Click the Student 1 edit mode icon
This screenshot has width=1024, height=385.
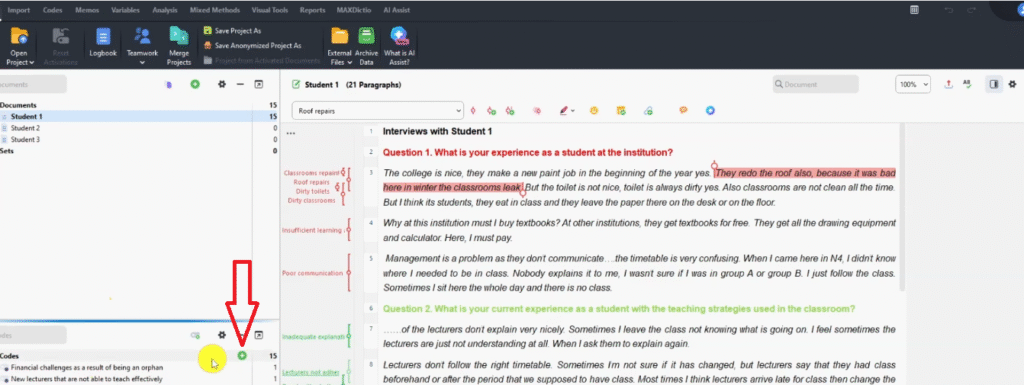[x=296, y=85]
